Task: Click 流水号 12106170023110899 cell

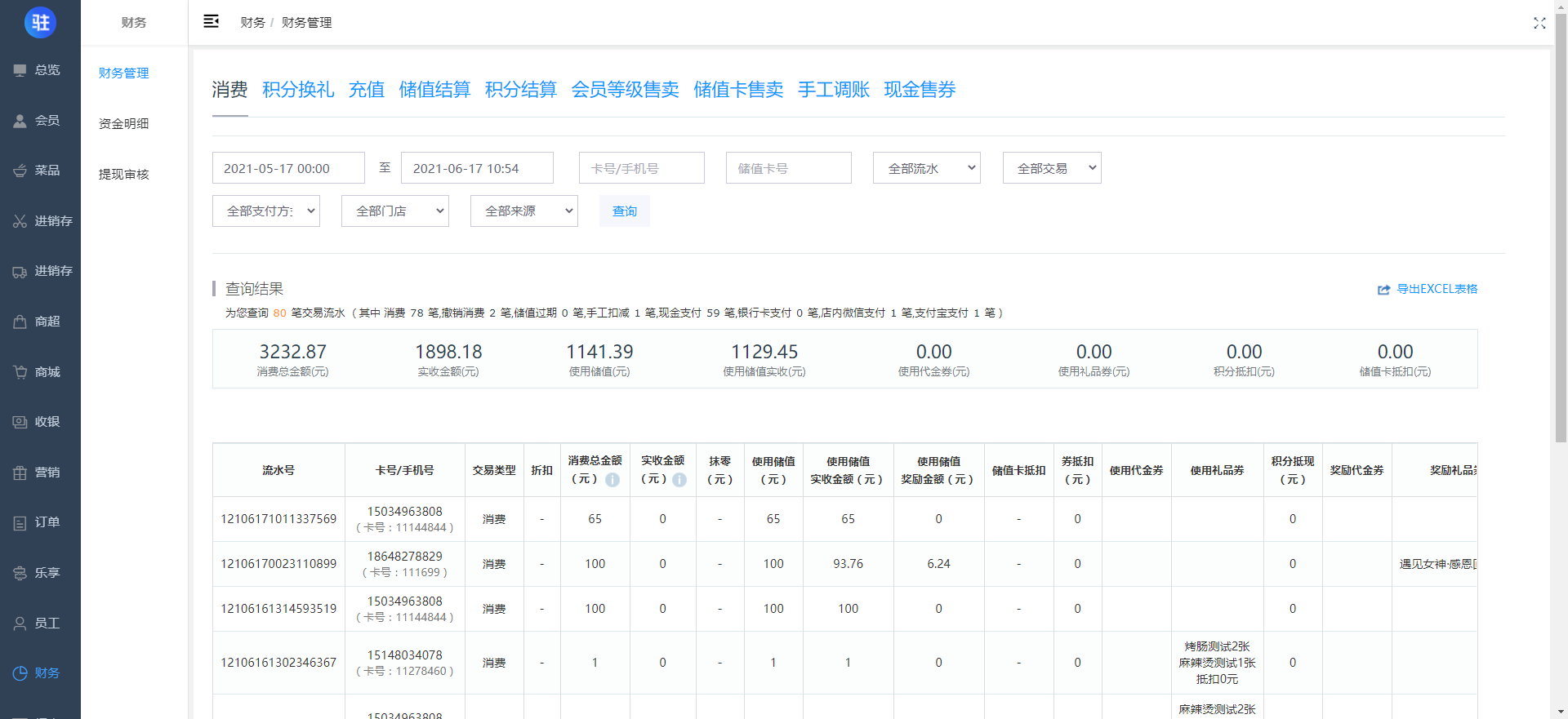Action: tap(278, 564)
